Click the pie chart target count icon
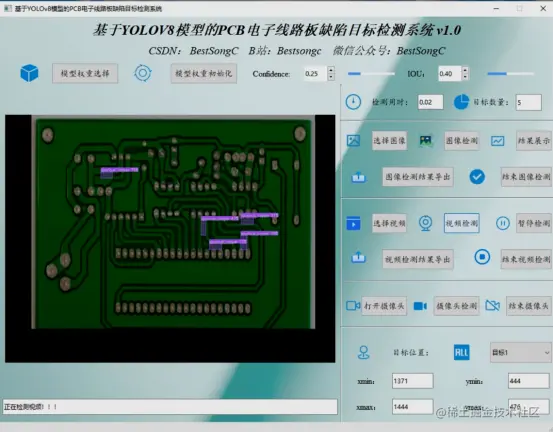 tap(461, 102)
